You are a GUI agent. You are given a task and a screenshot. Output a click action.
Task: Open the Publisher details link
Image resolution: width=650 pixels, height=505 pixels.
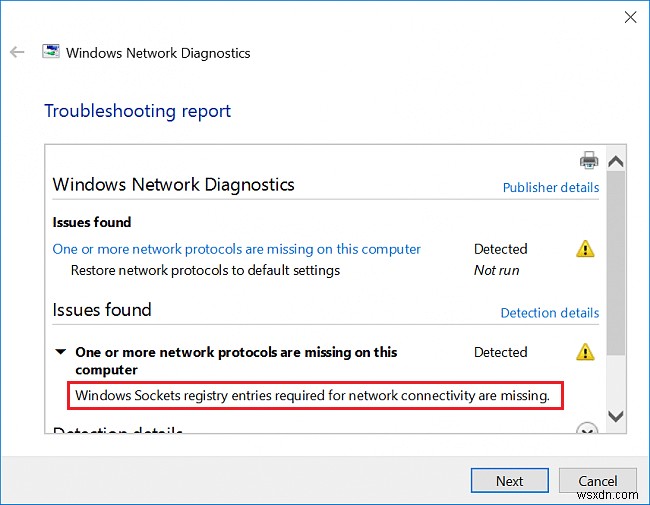(550, 187)
